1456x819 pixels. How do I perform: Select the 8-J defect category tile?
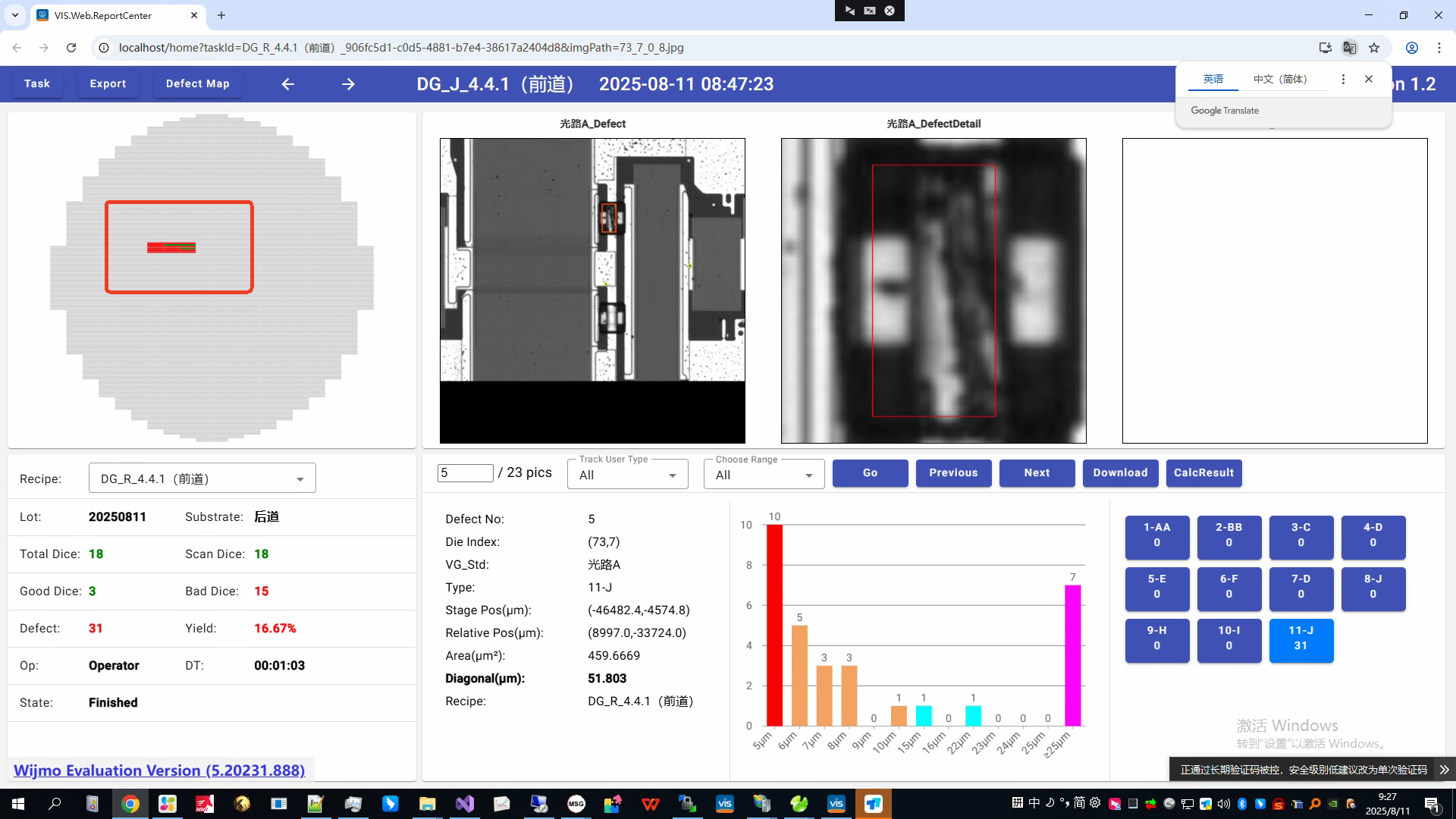pos(1373,587)
